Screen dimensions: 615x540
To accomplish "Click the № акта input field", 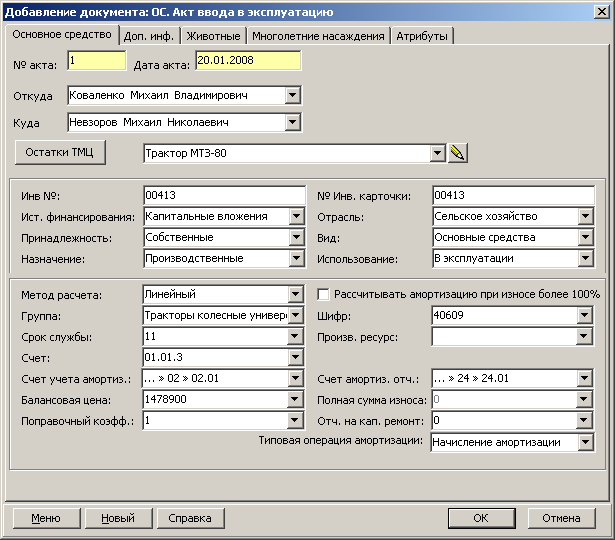I will (97, 60).
